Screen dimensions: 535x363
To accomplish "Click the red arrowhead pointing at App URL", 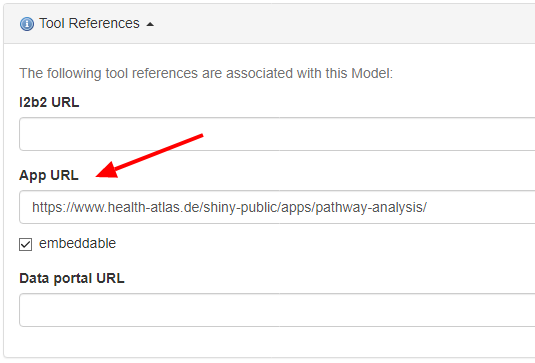I will (x=107, y=170).
